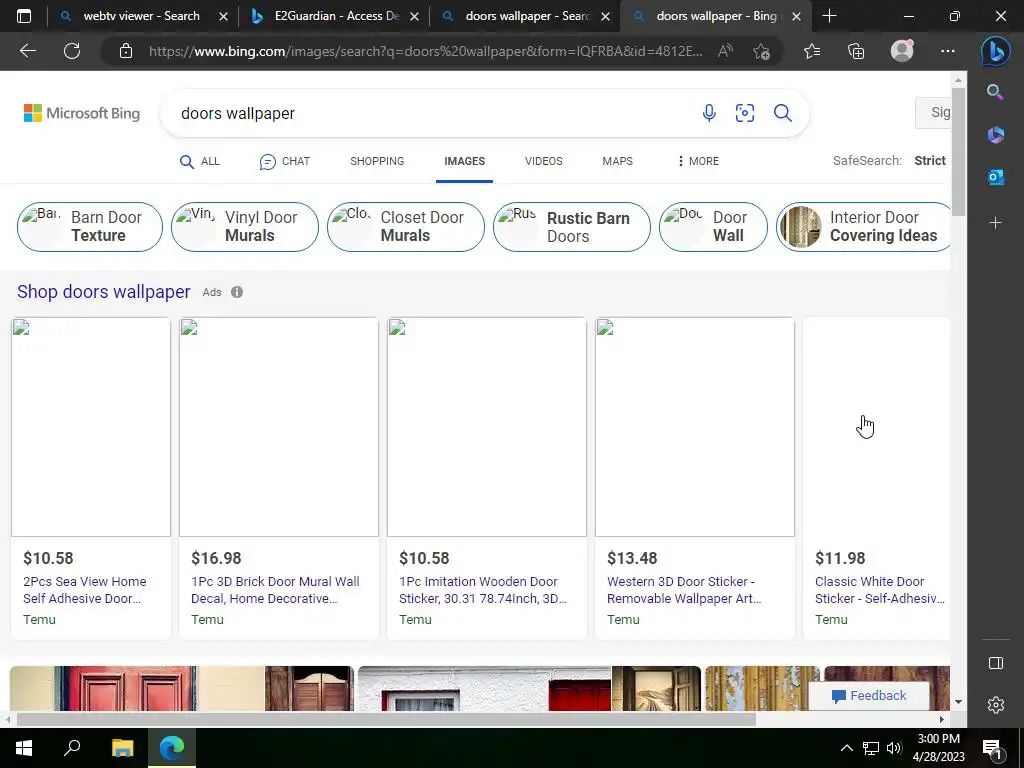
Task: Click the horizontal page scrollbar thumb
Action: 386,719
